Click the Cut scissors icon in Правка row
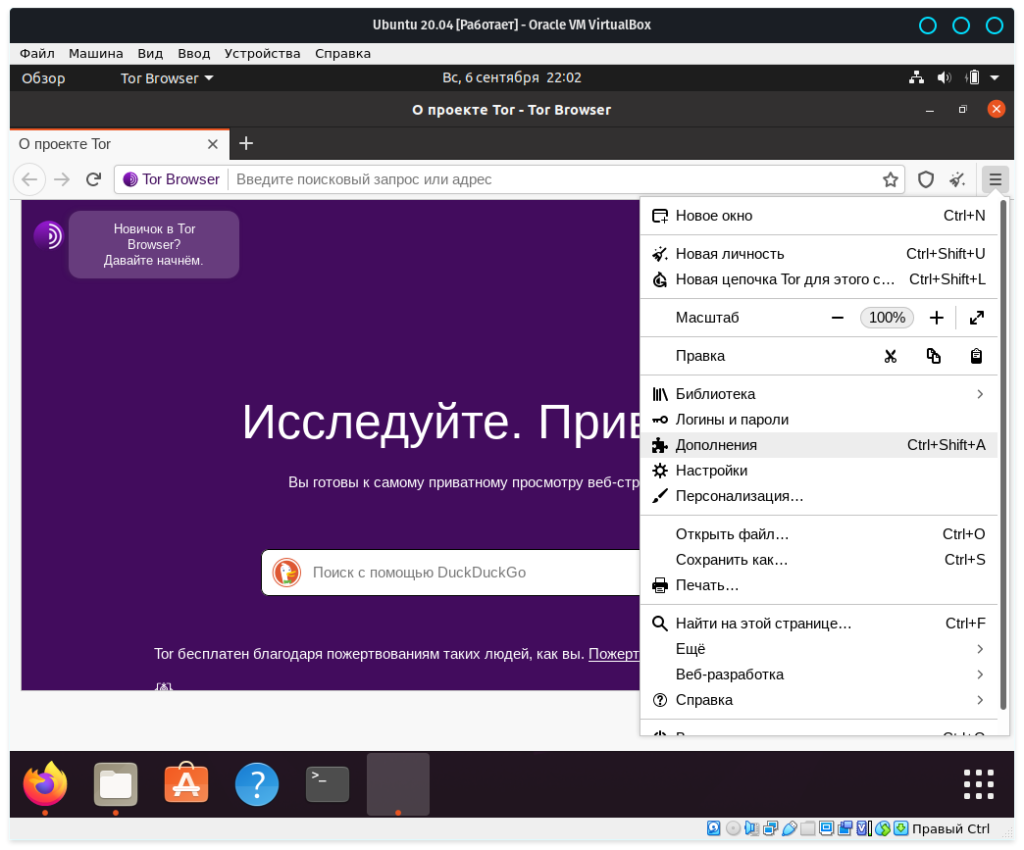Image resolution: width=1024 pixels, height=850 pixels. [890, 356]
